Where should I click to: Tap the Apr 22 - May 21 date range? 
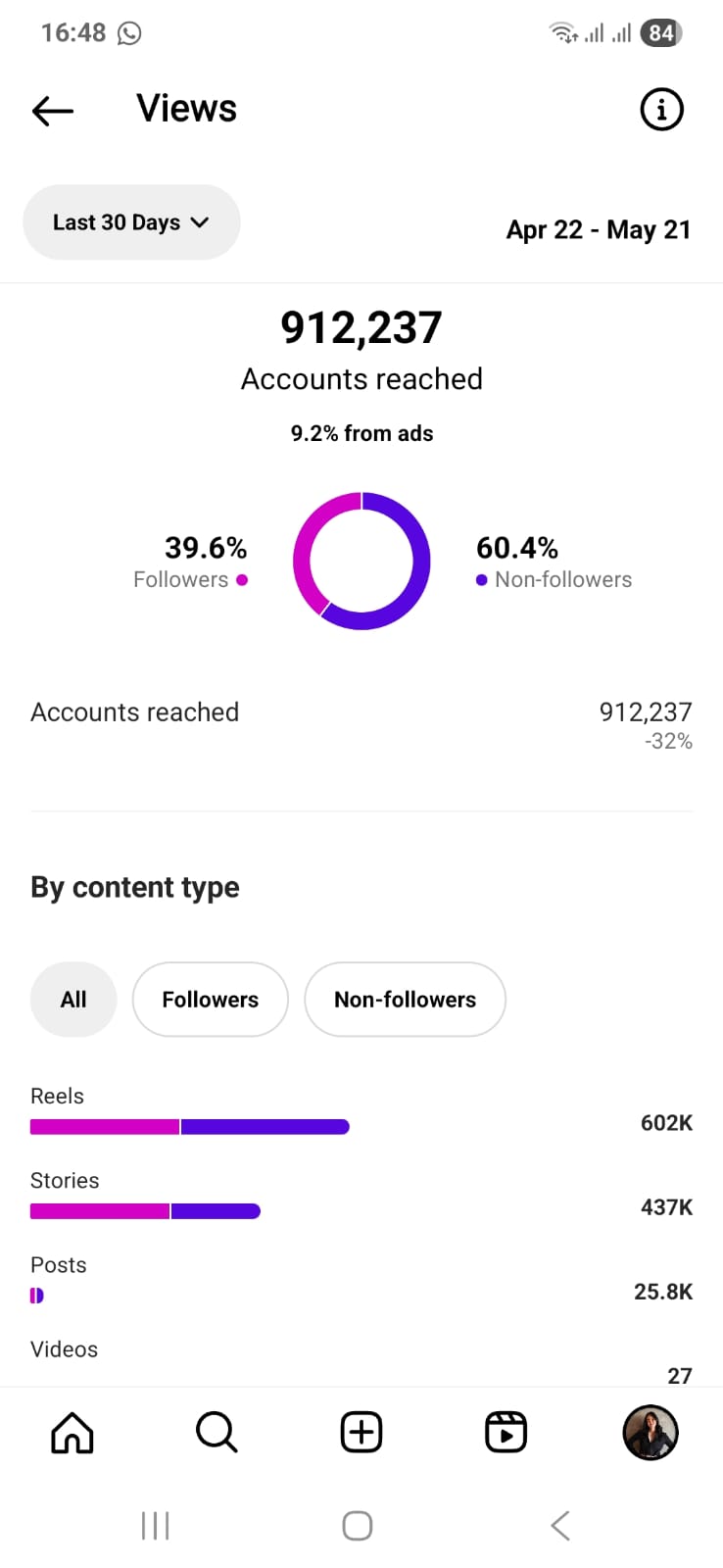point(599,229)
